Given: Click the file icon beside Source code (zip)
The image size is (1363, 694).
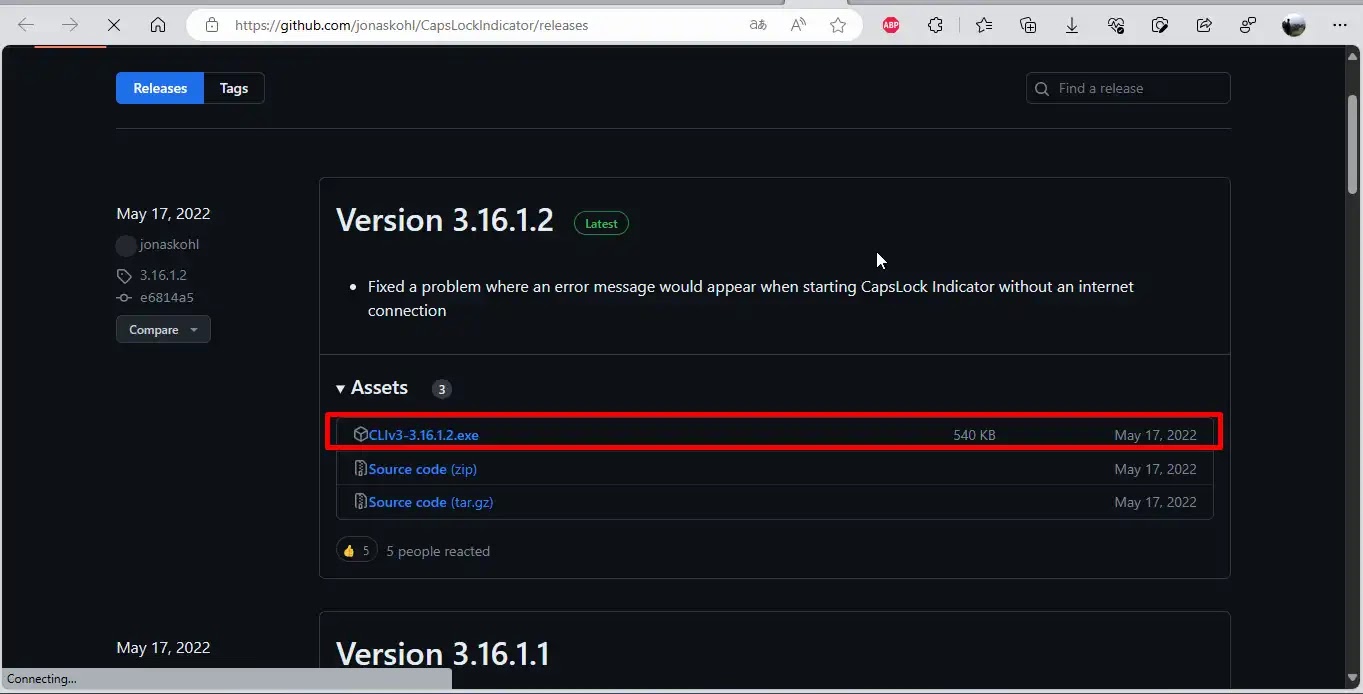Looking at the screenshot, I should 361,468.
